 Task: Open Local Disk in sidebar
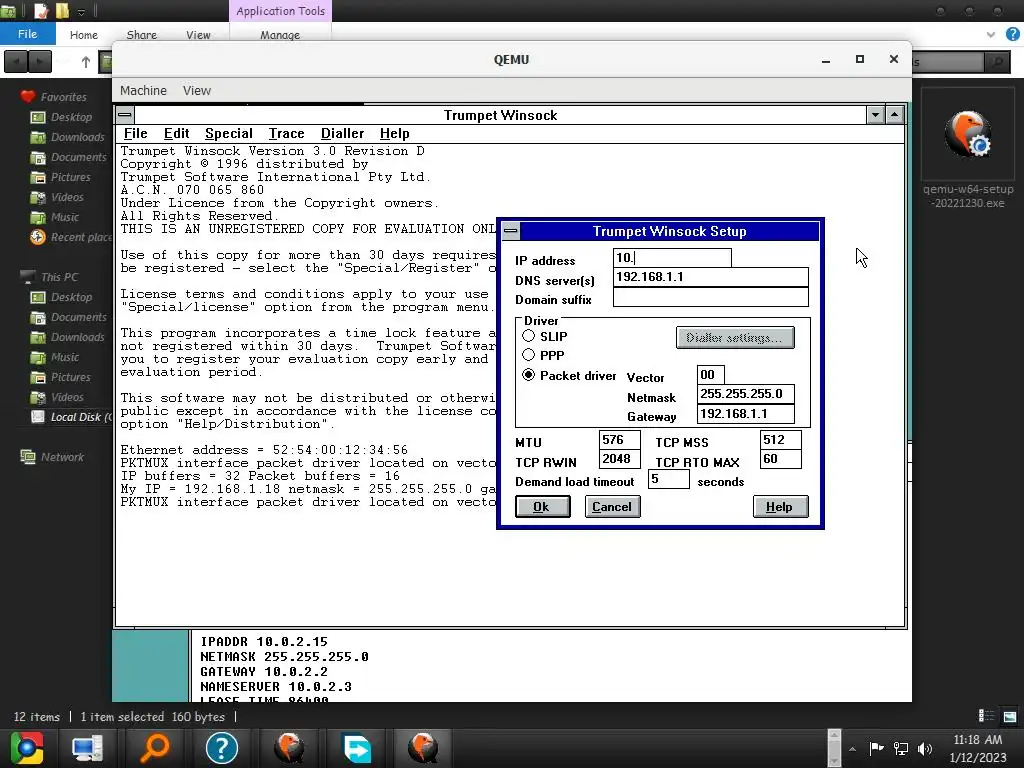click(71, 417)
